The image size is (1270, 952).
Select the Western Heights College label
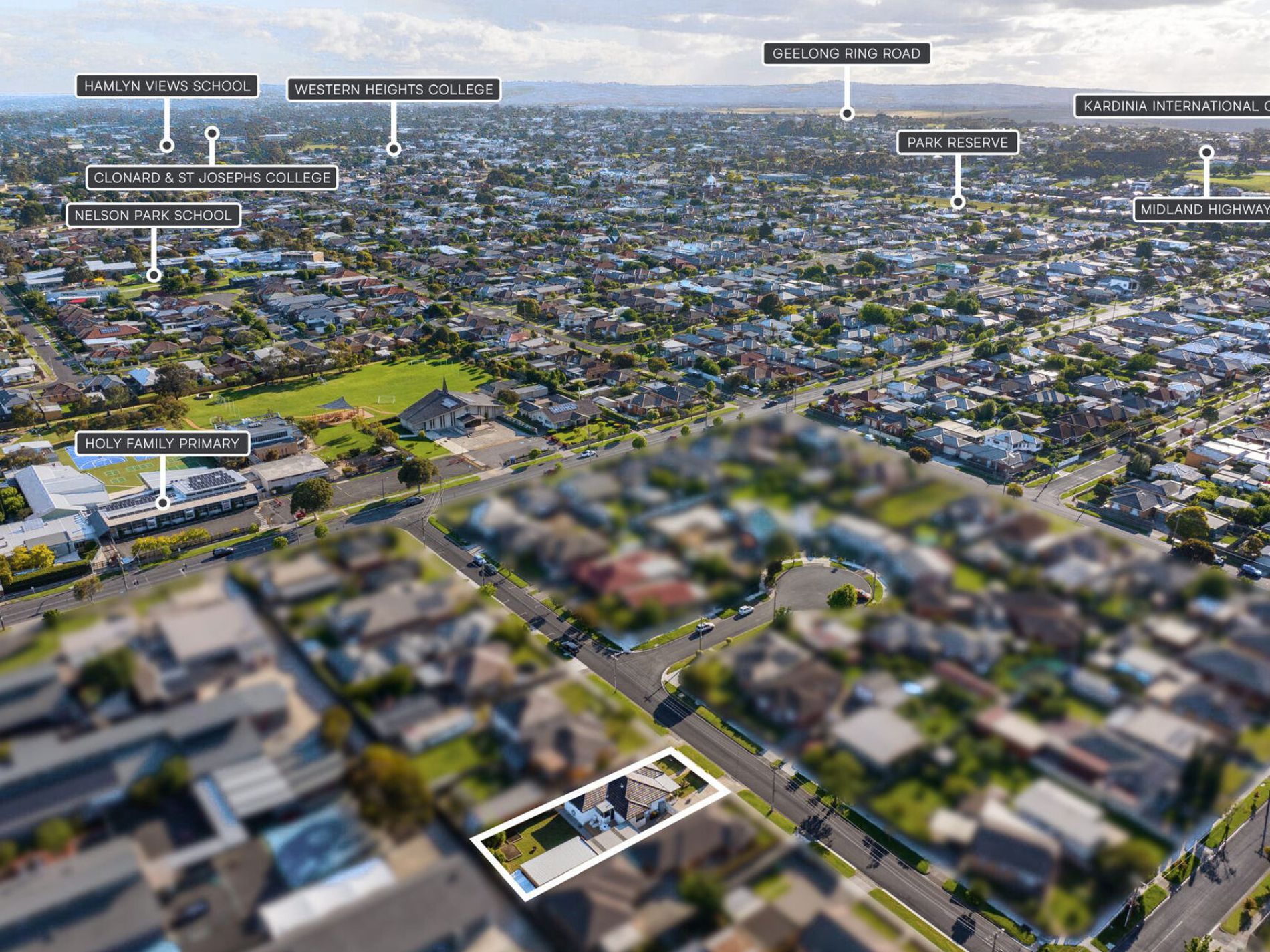(x=394, y=90)
